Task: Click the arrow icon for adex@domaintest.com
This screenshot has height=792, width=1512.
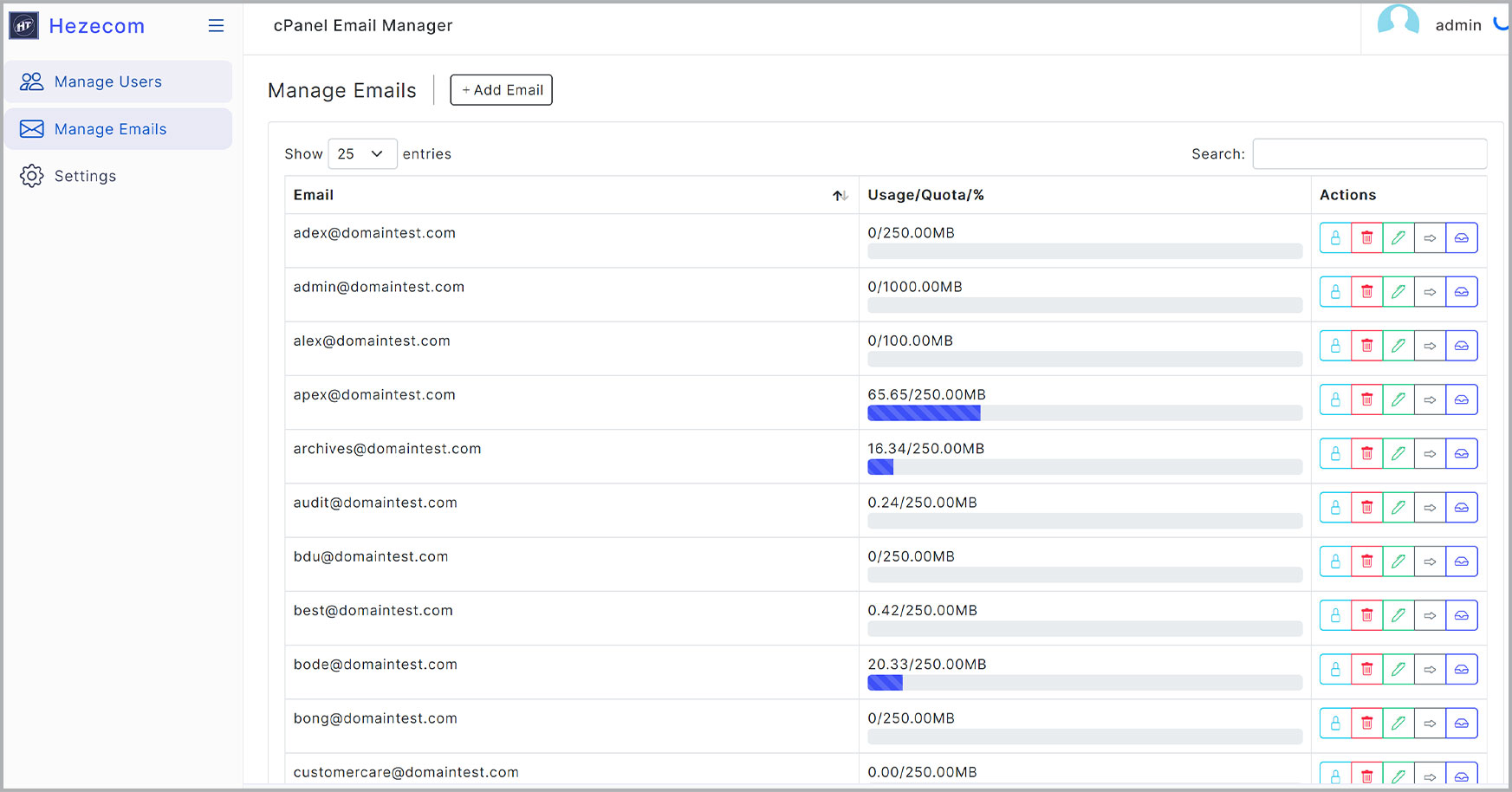Action: click(1430, 238)
